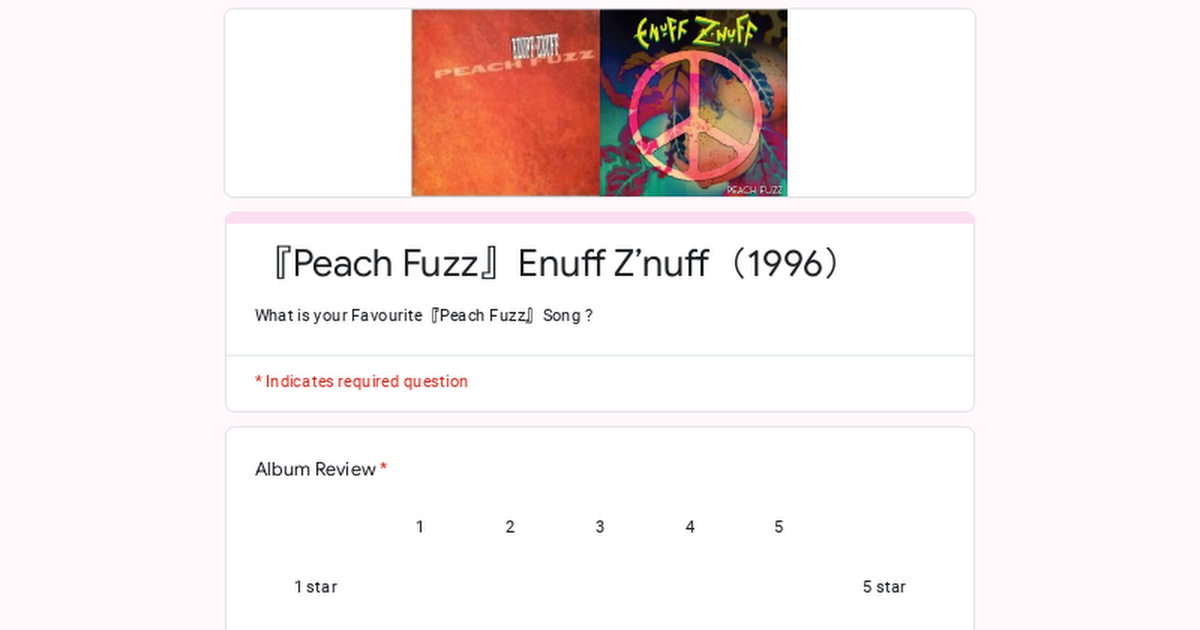The height and width of the screenshot is (630, 1200).
Task: Choose rating 3 on the review scale
Action: 600,586
